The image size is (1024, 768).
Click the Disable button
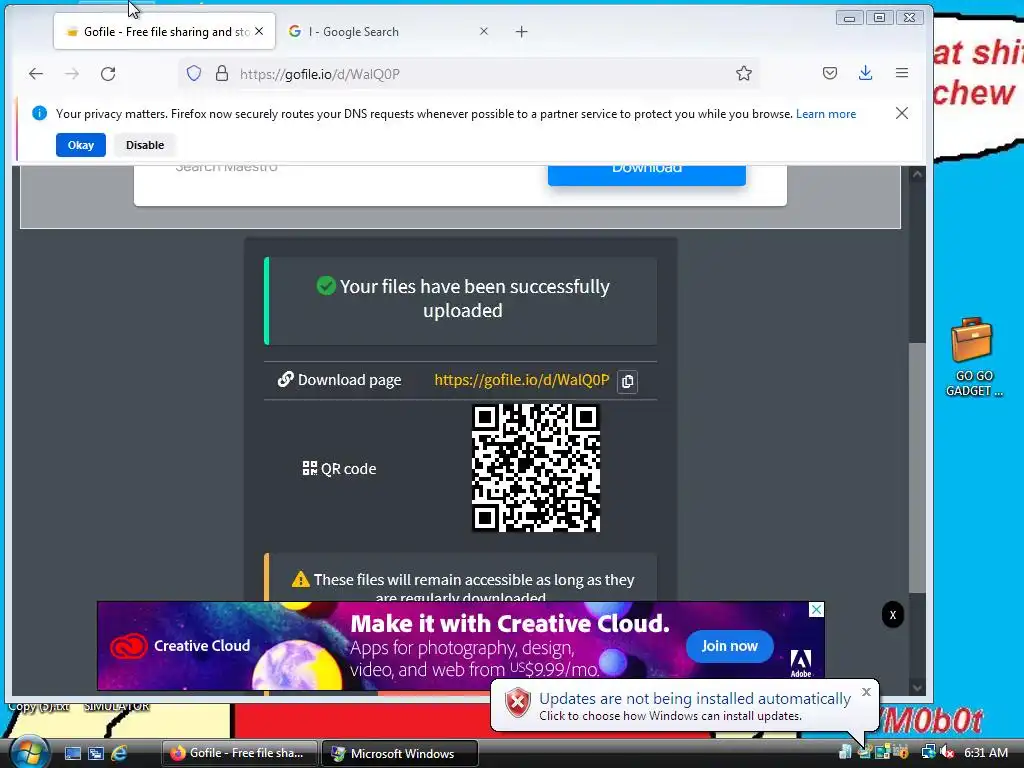click(x=145, y=145)
